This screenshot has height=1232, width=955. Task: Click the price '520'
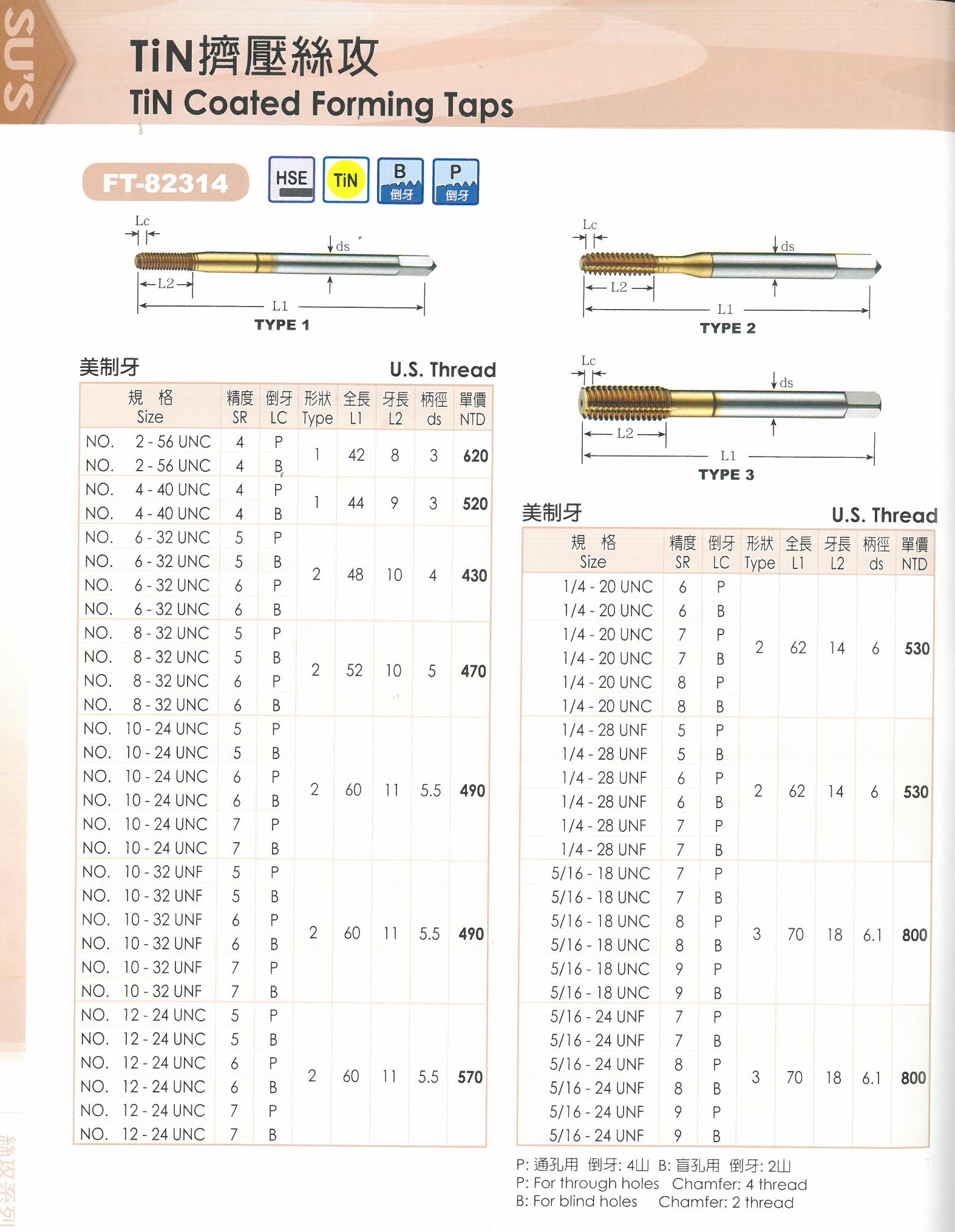coord(475,504)
